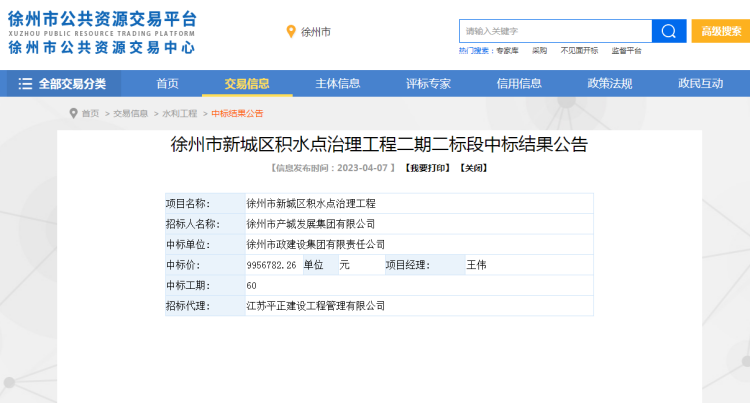Click the breadcrumb location pin icon
This screenshot has height=403, width=750.
click(x=73, y=113)
